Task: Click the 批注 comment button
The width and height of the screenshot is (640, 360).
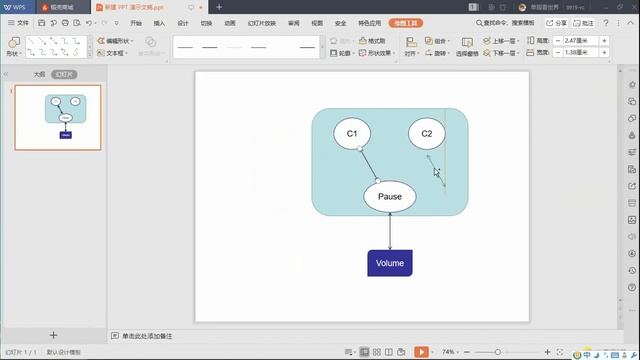Action: (x=583, y=23)
